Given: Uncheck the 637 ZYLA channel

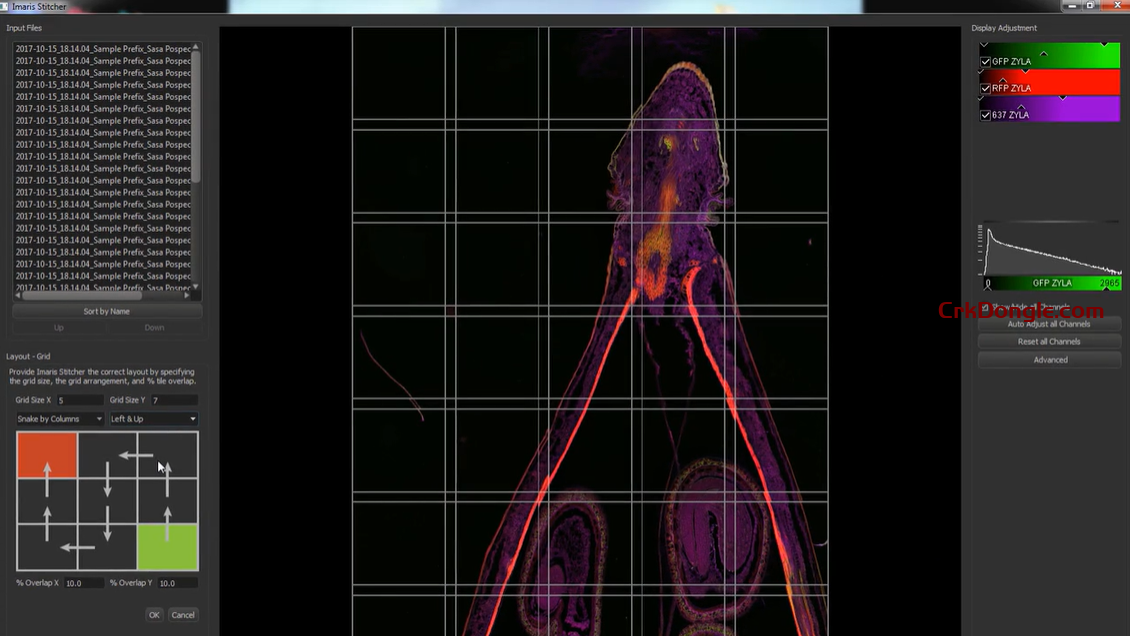Looking at the screenshot, I should point(986,115).
